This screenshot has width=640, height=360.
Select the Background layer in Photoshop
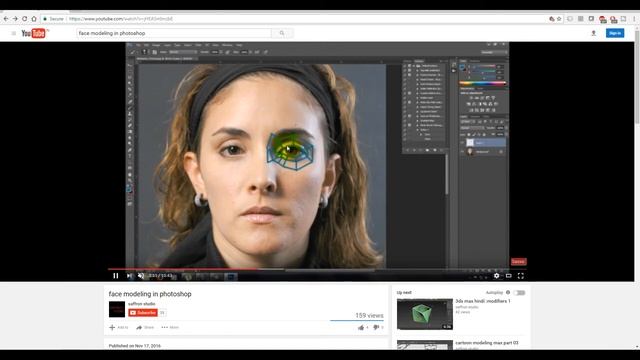tap(483, 152)
